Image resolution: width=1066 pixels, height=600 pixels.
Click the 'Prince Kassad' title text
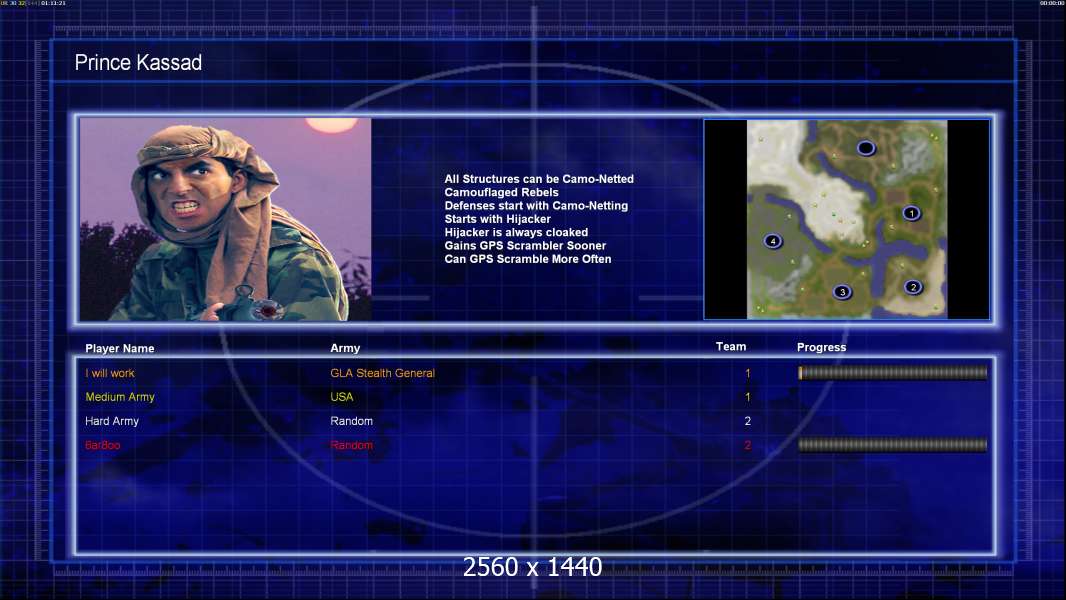tap(138, 63)
